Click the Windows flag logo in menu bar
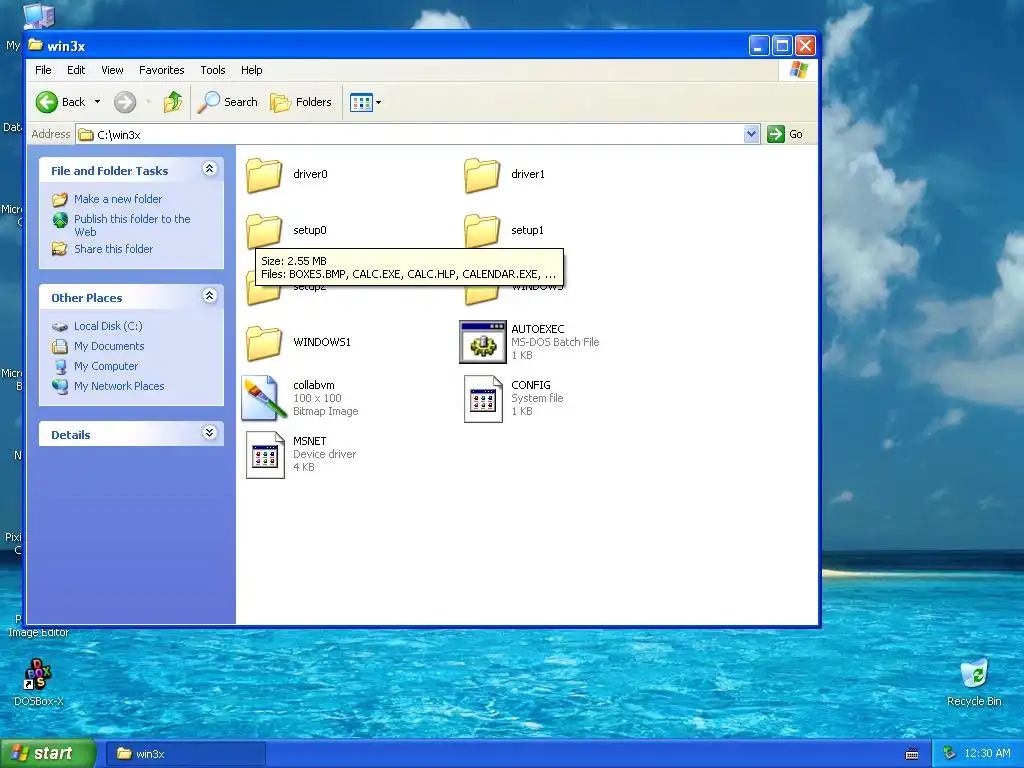The width and height of the screenshot is (1024, 768). (798, 70)
